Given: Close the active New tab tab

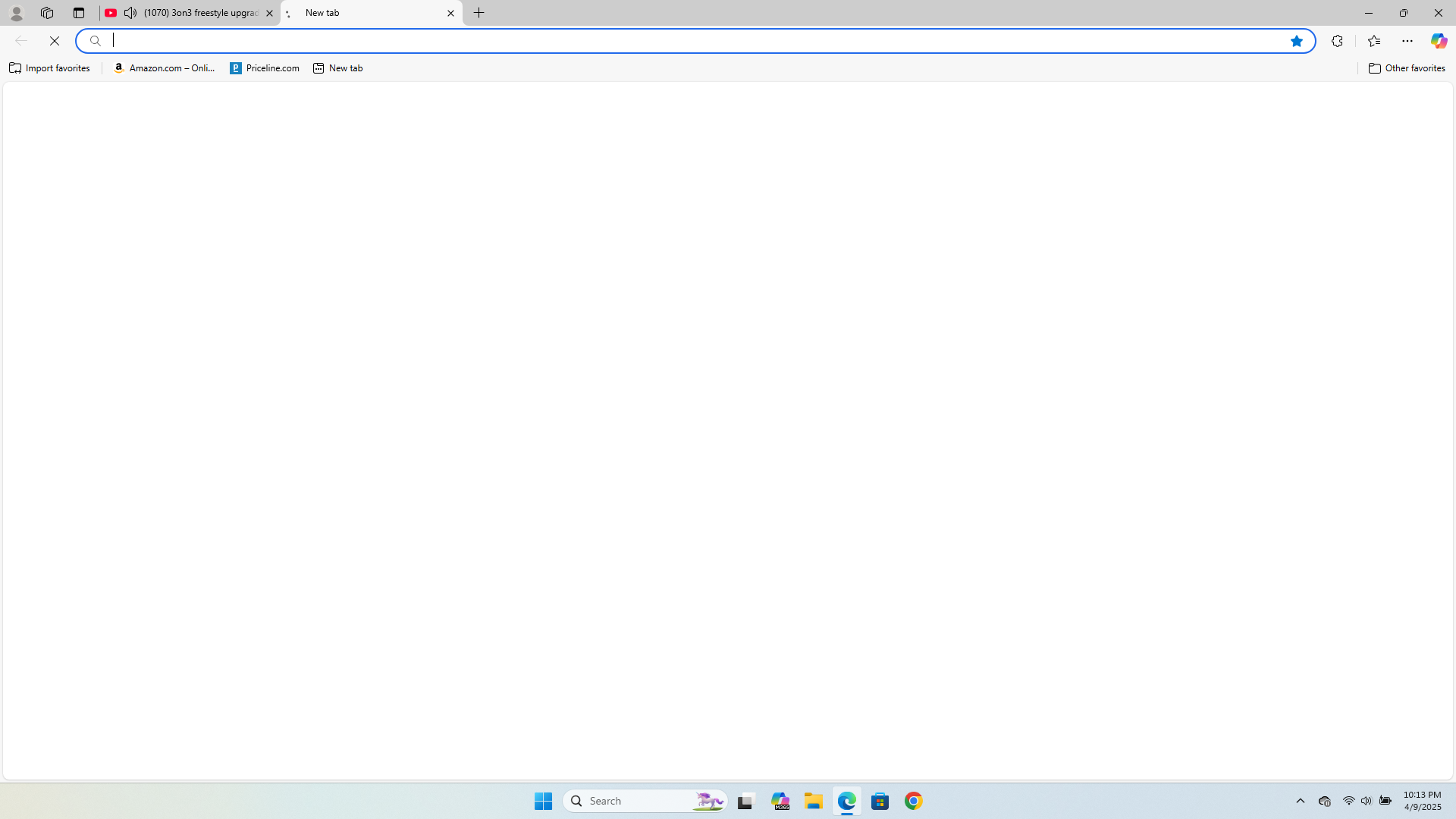Looking at the screenshot, I should point(450,13).
